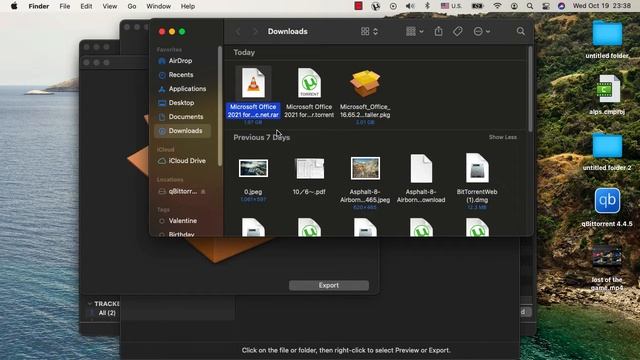Image resolution: width=640 pixels, height=360 pixels.
Task: Open the group-by options dropdown
Action: [x=415, y=31]
